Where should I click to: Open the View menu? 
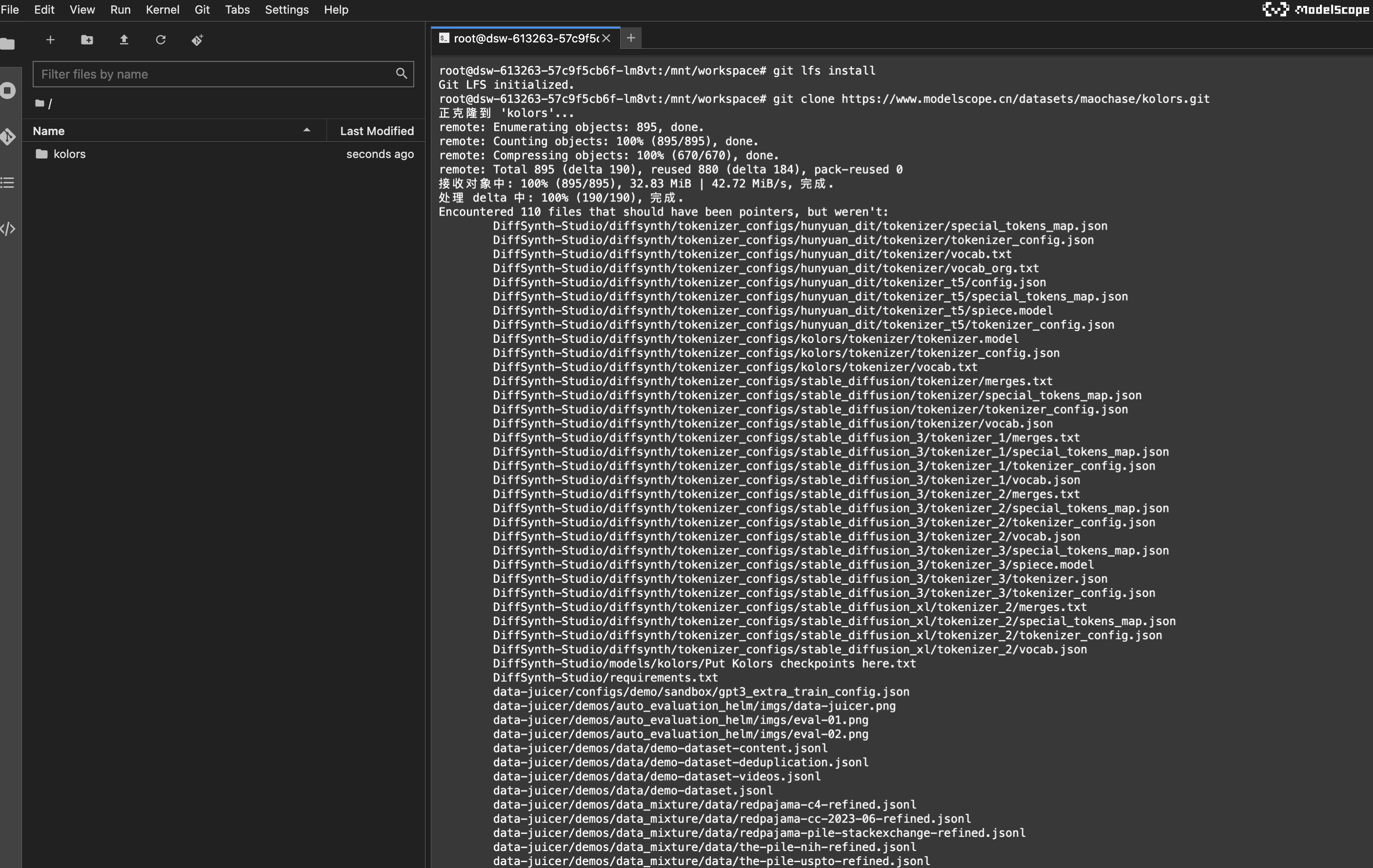click(82, 10)
